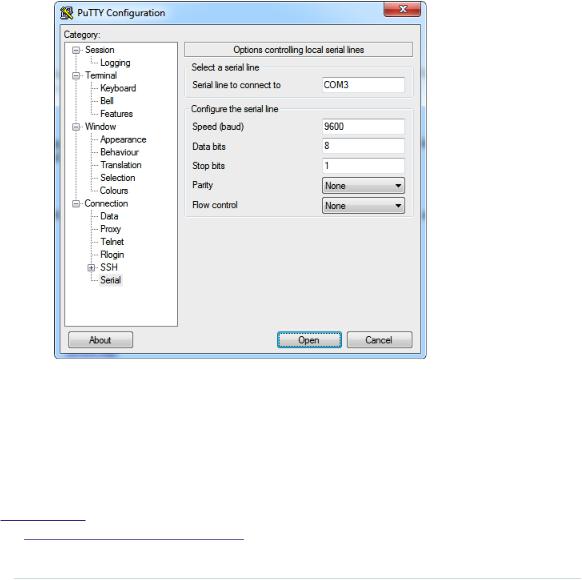Select Data category
The image size is (582, 580).
[x=109, y=216]
